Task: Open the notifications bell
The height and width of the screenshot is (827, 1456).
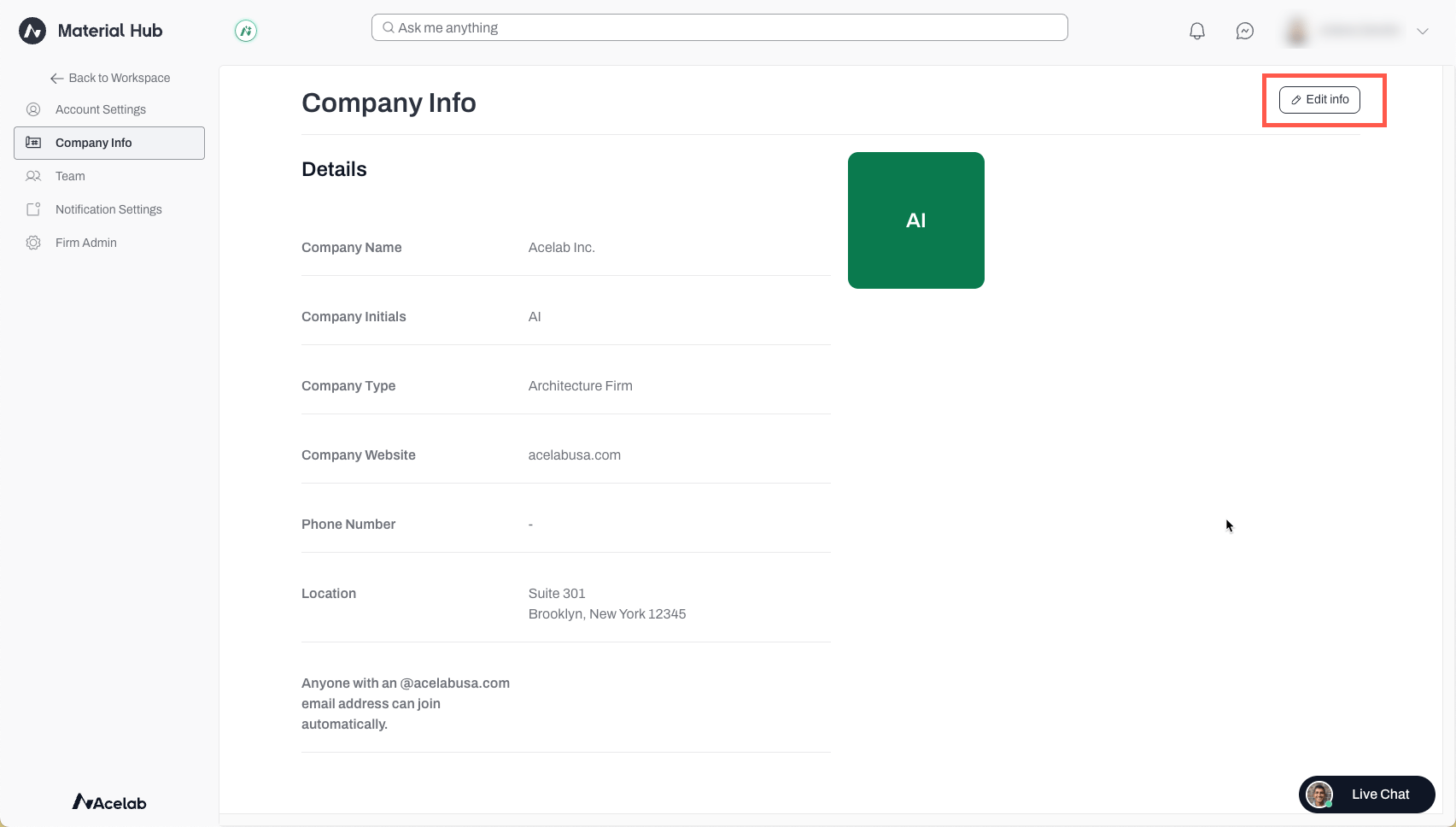Action: [1197, 32]
